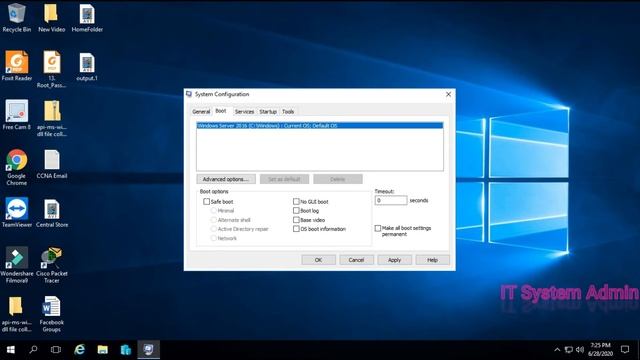Click the taskbar clock and date
This screenshot has height=360, width=640.
[x=600, y=349]
